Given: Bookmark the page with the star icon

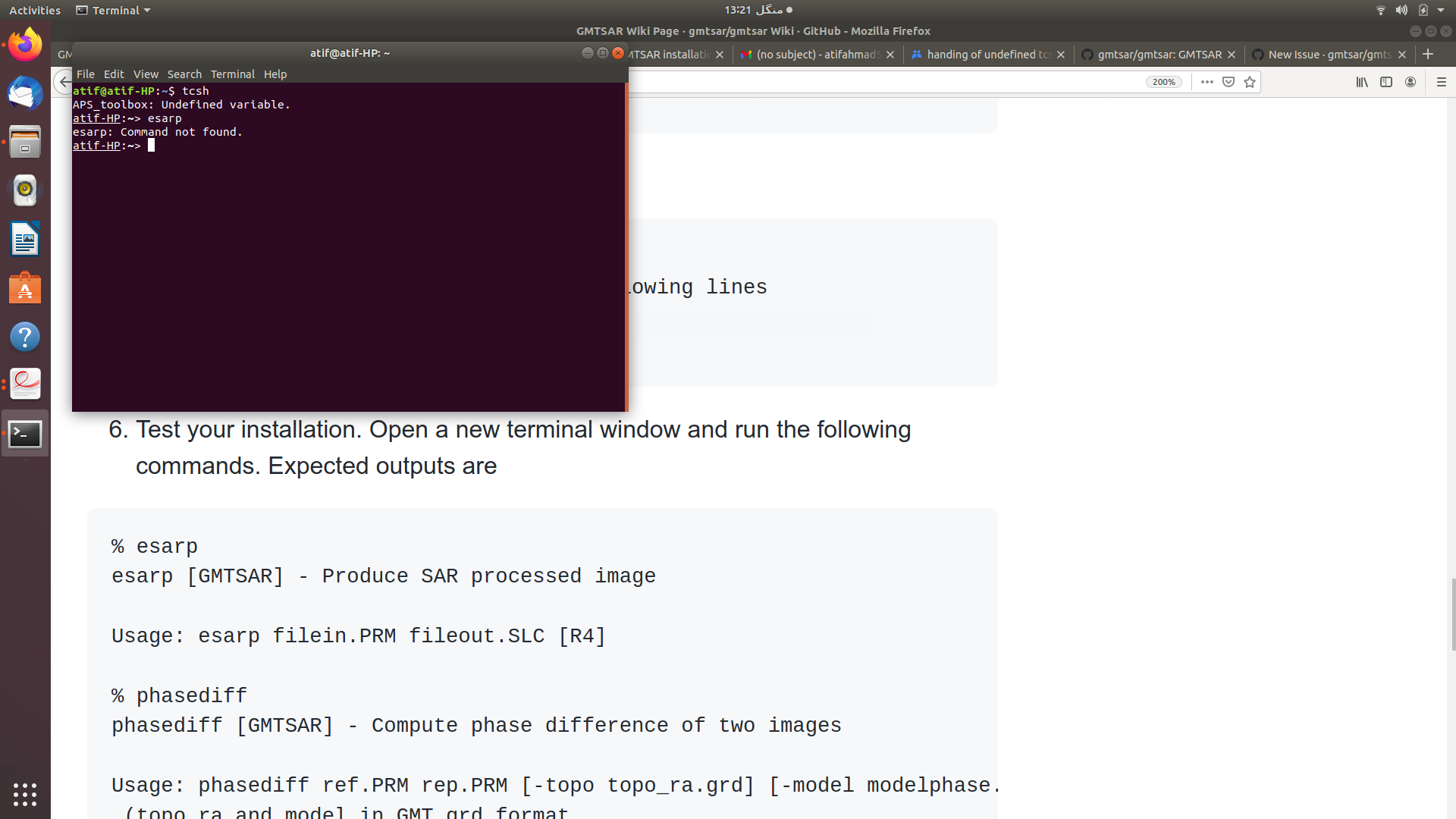Looking at the screenshot, I should coord(1249,82).
